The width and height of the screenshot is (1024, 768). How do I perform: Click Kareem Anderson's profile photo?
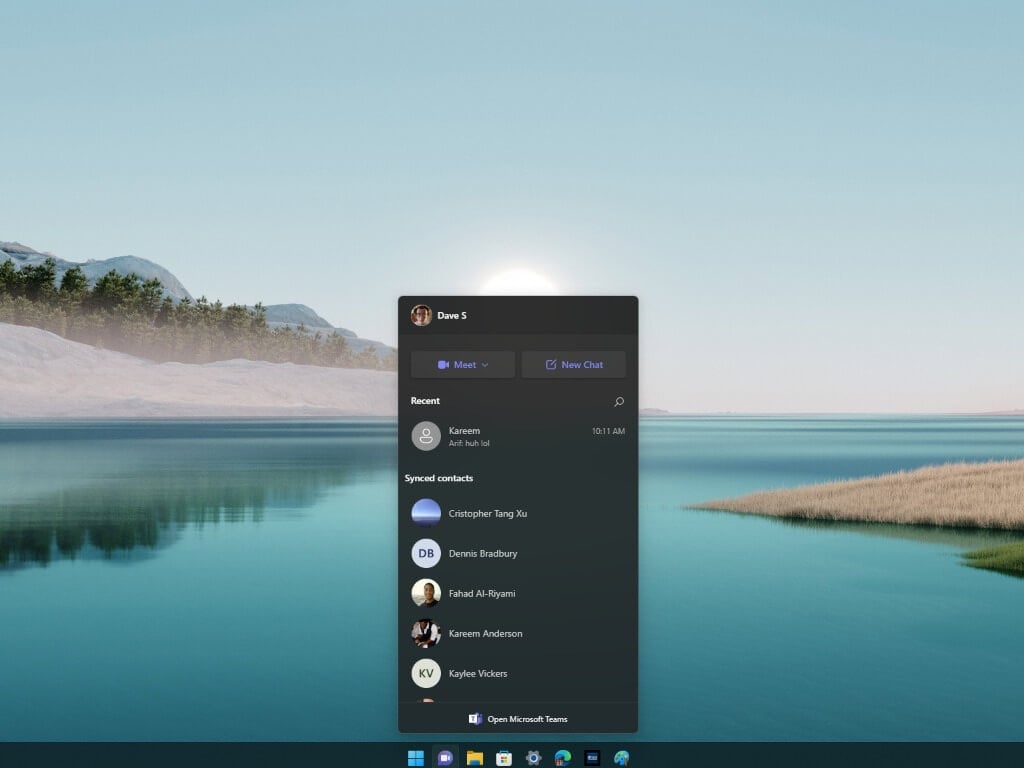tap(426, 633)
